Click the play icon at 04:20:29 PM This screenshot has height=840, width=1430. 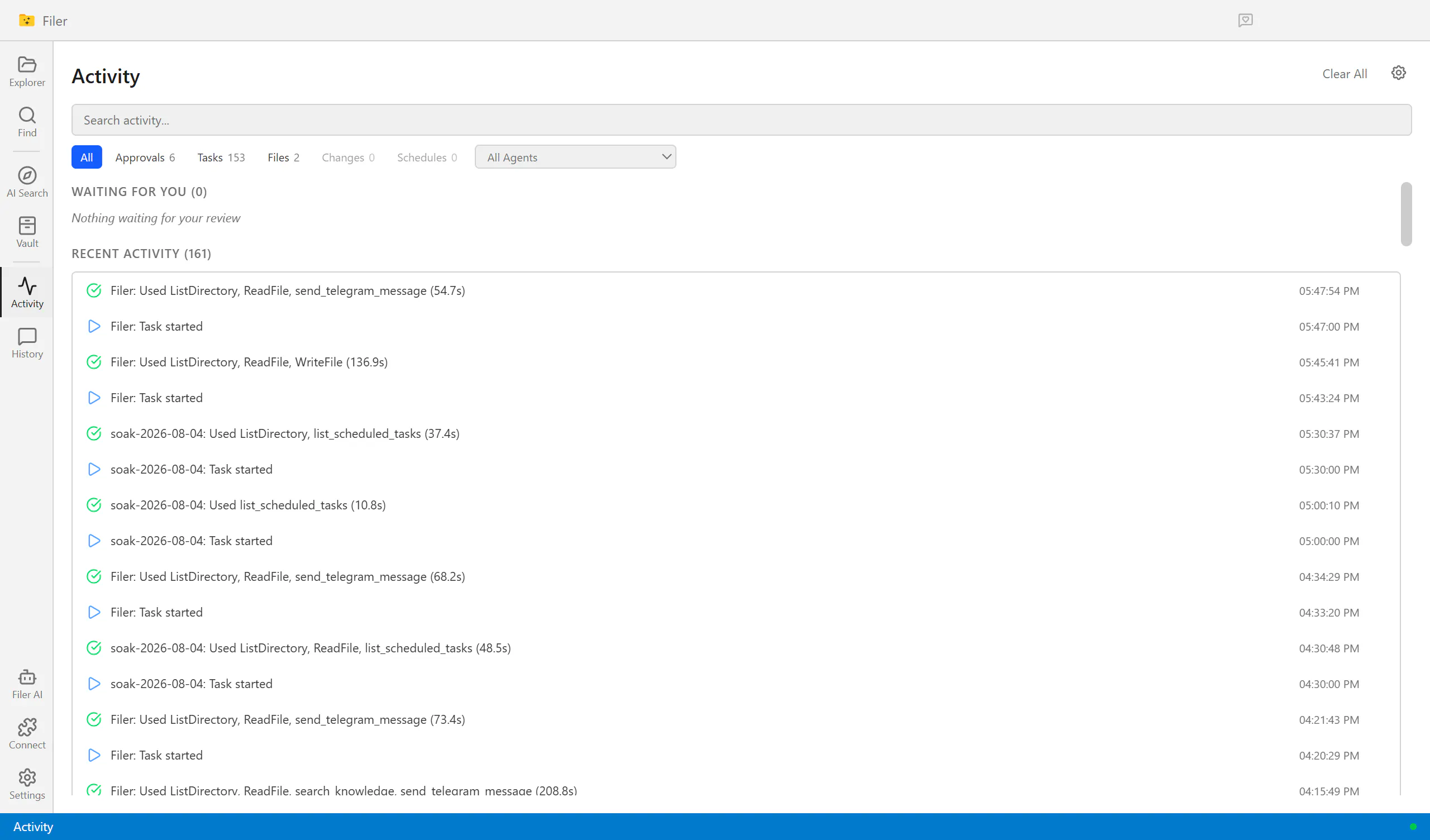tap(94, 756)
